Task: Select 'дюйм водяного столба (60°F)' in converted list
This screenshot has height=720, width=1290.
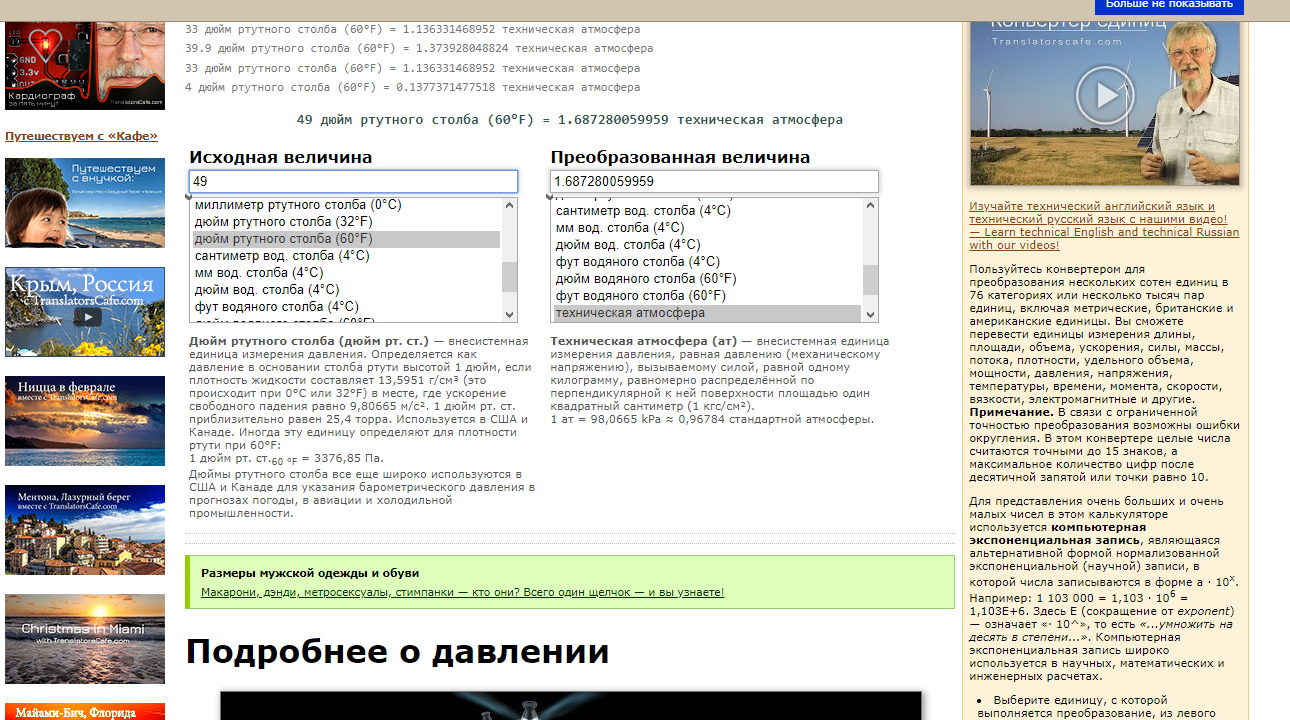Action: pyautogui.click(x=707, y=279)
